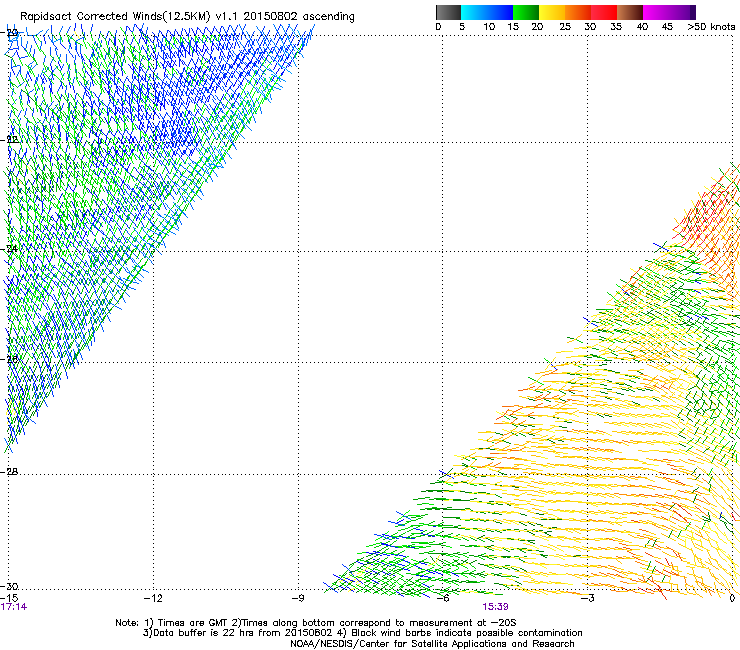Click the longitude label -9
The image size is (740, 650).
(x=298, y=598)
